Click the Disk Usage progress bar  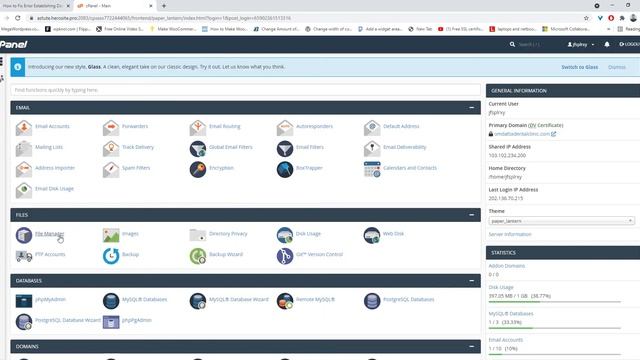[555, 302]
